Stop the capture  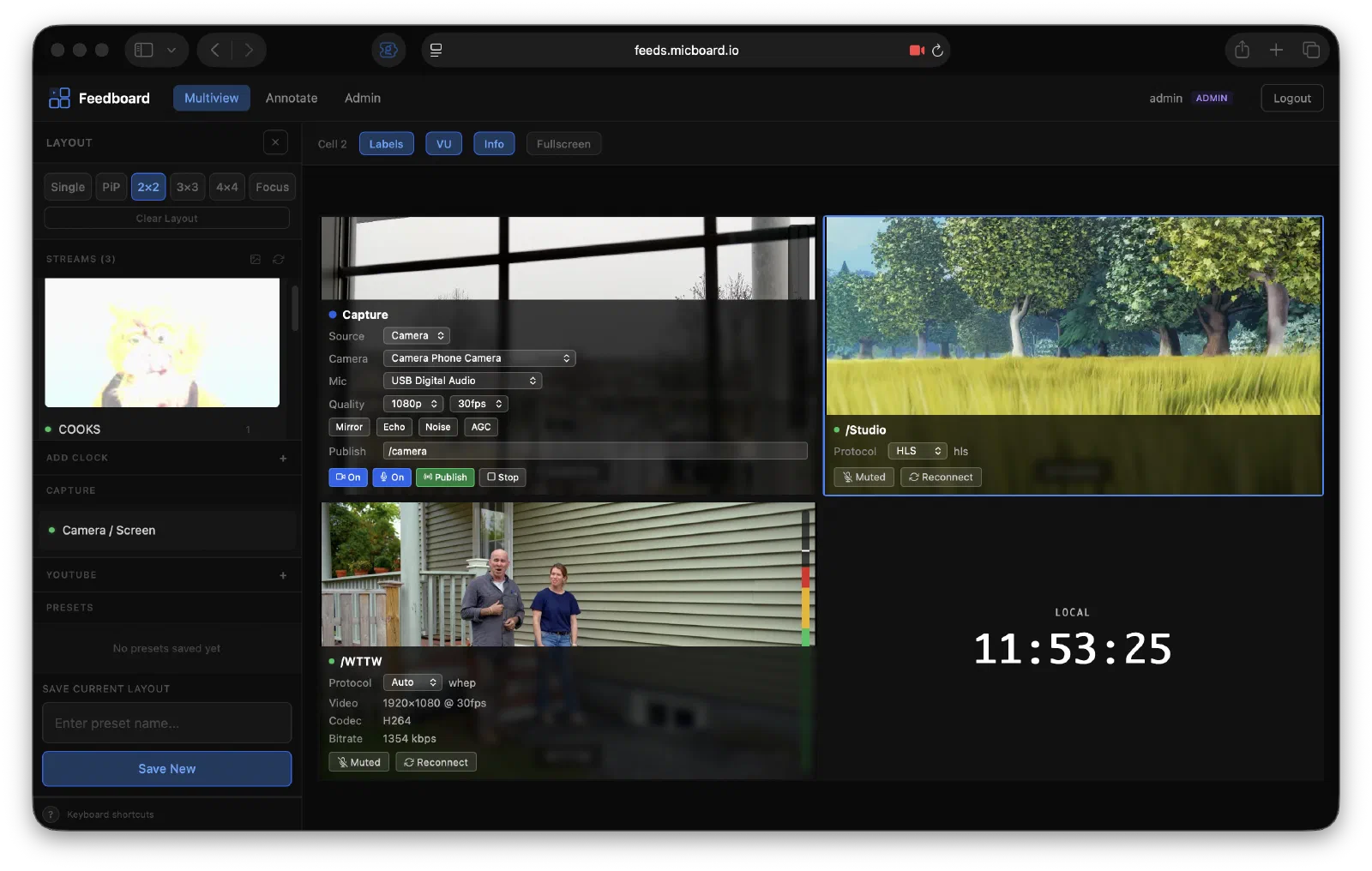pos(502,478)
